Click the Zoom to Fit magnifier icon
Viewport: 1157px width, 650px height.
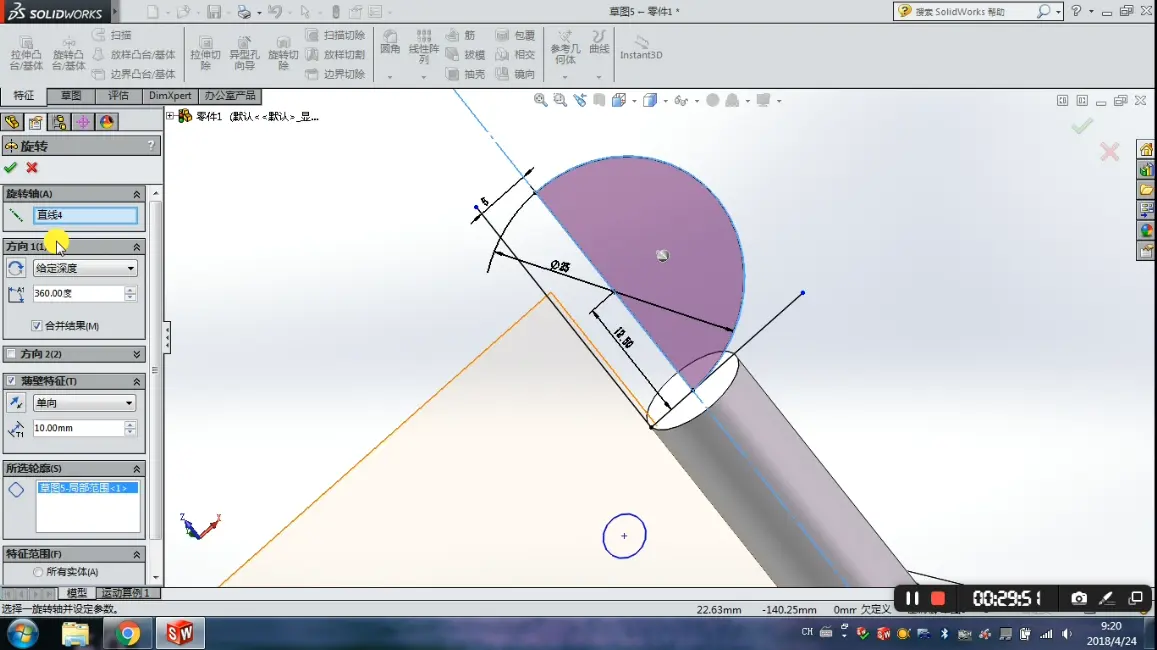click(540, 100)
